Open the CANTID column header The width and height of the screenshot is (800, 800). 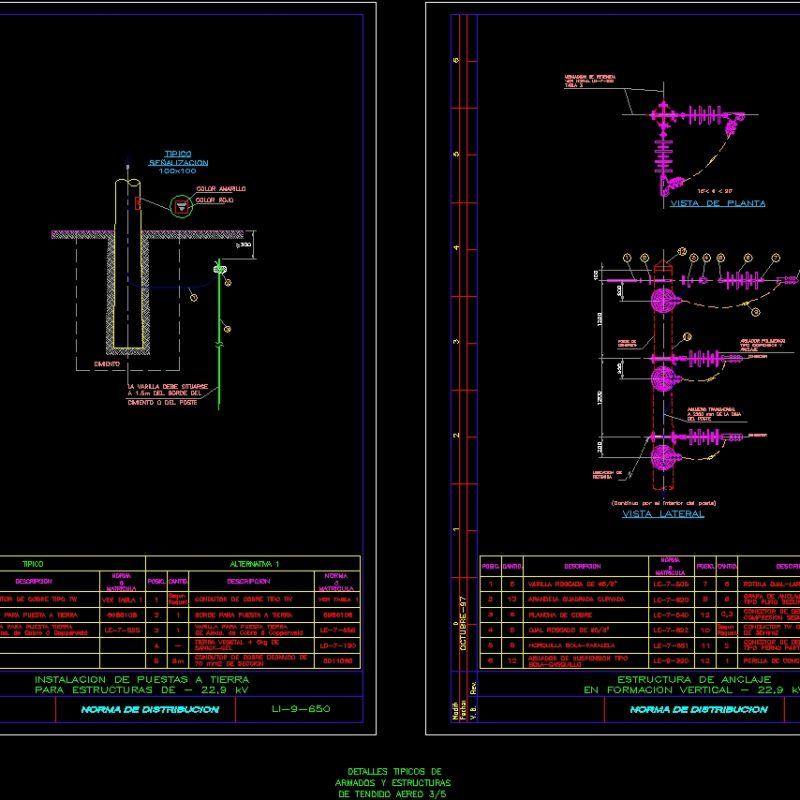[513, 565]
